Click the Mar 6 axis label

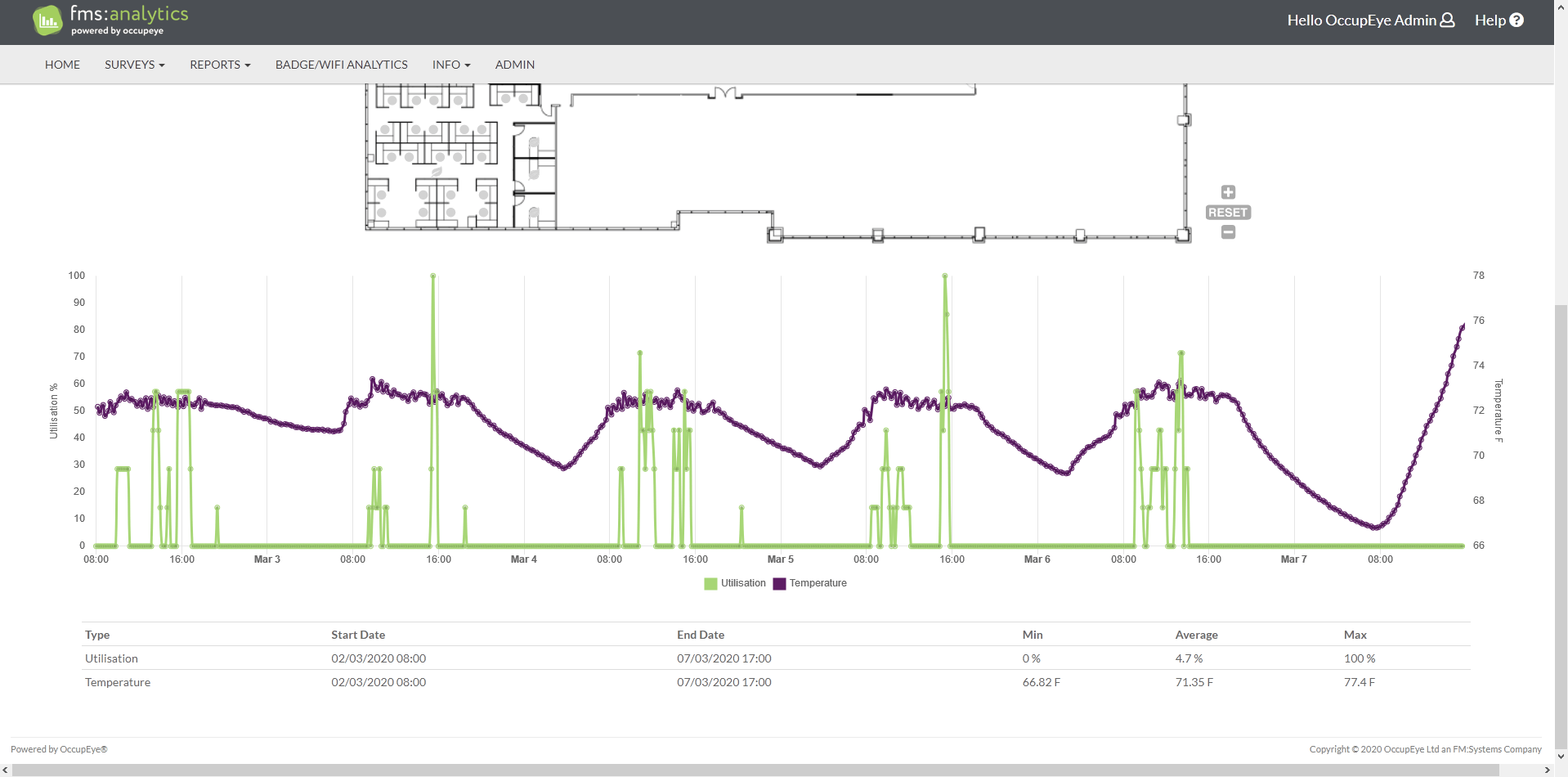click(x=1037, y=559)
